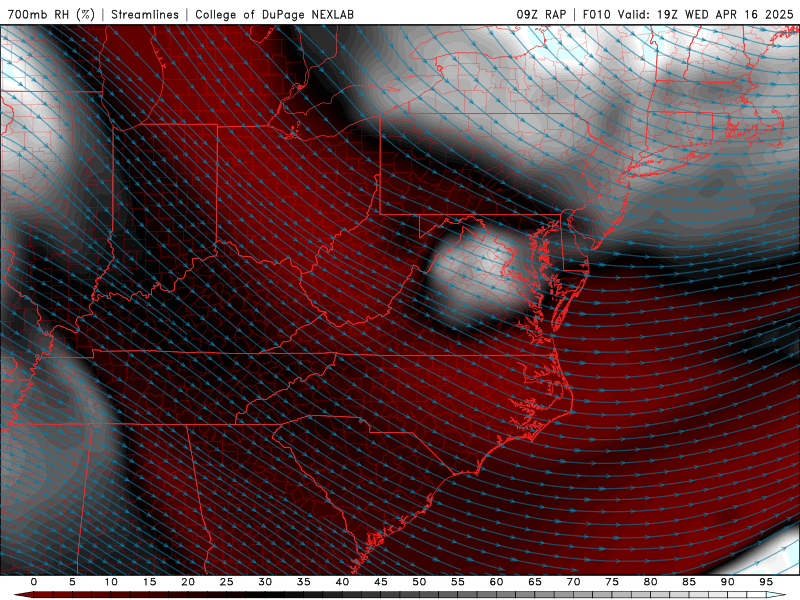The height and width of the screenshot is (600, 800).
Task: Click the color scale label "25"
Action: 226,582
